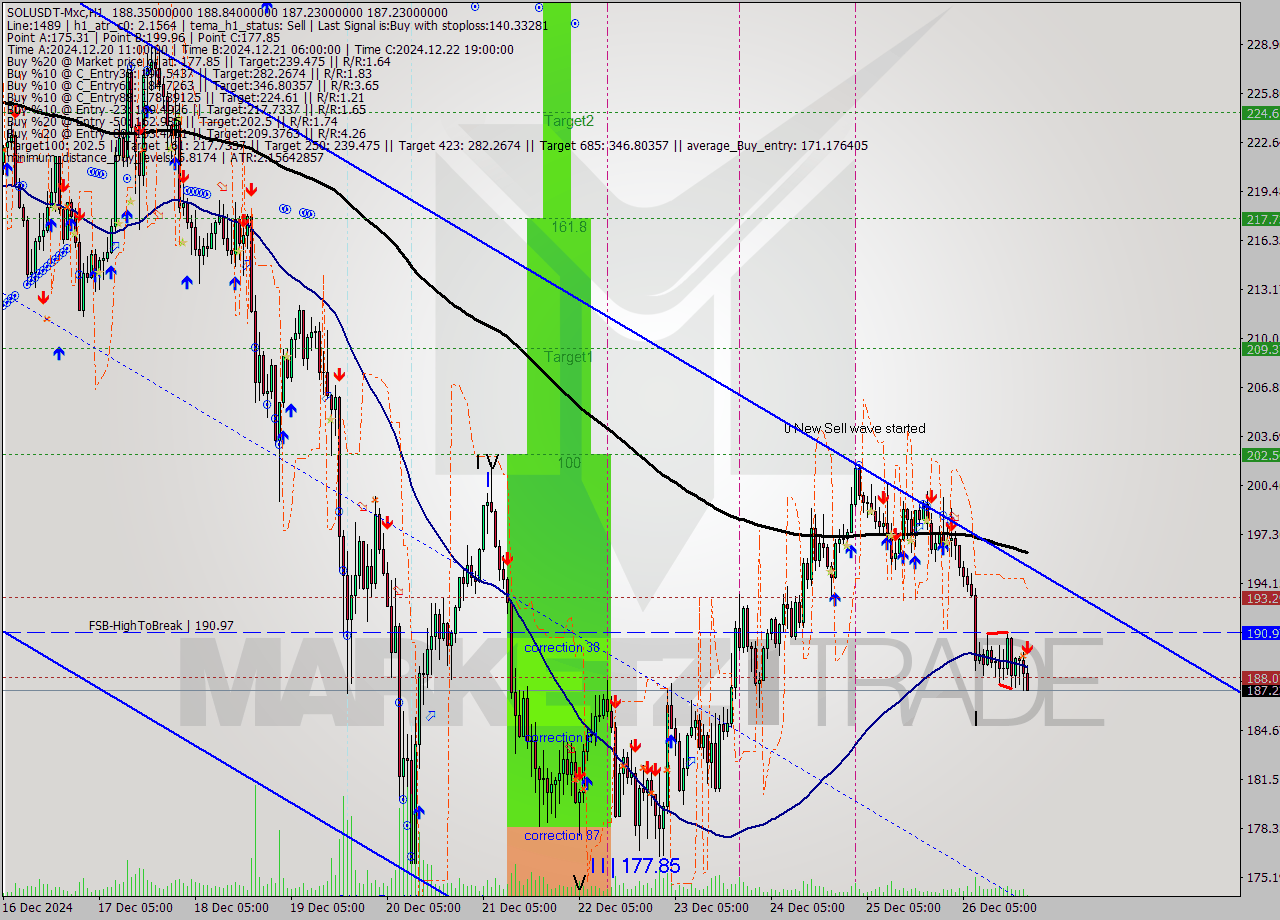Click the current price 187.2 tag

pos(1260,690)
